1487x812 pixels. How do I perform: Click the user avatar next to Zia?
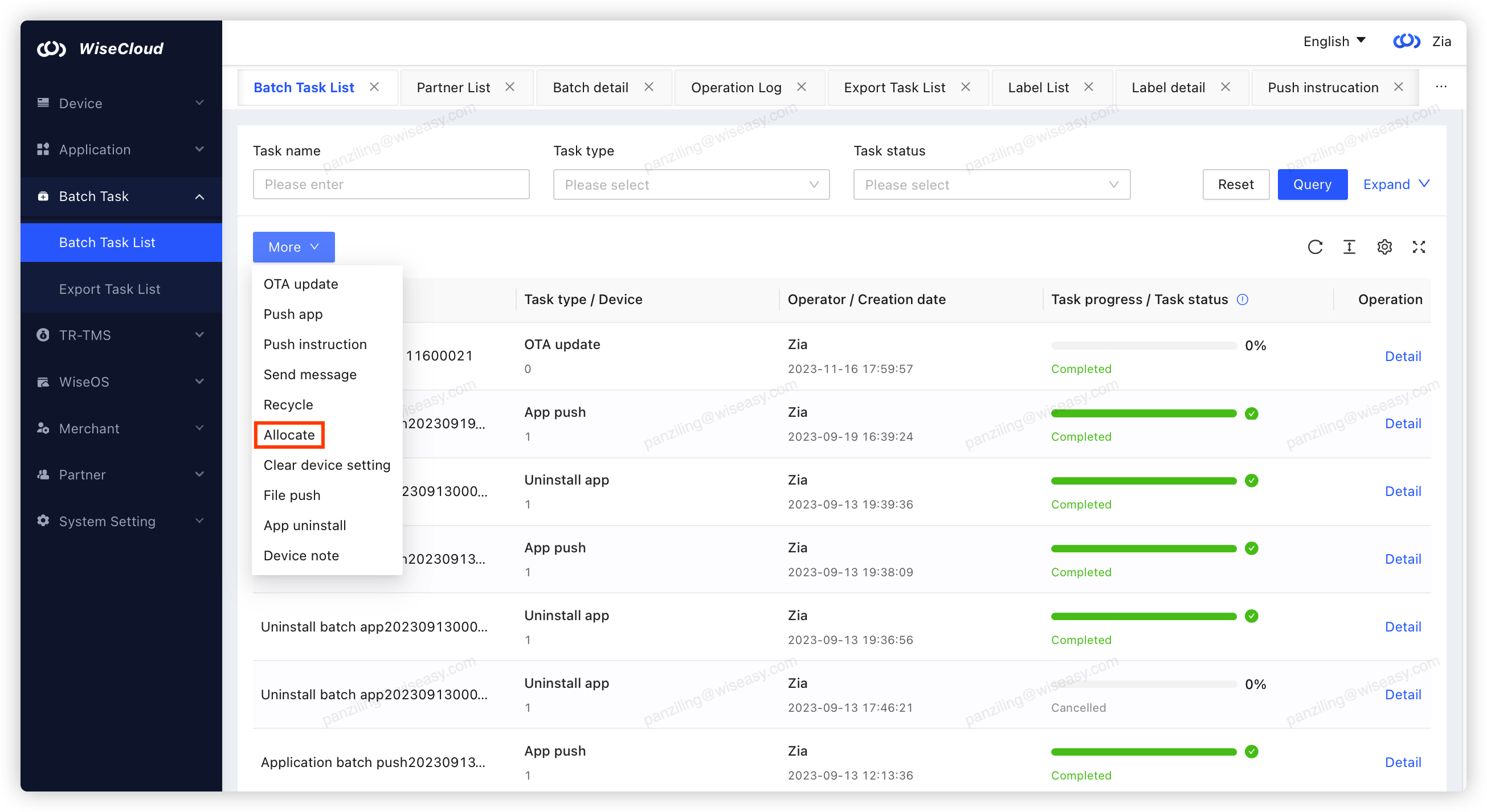pyautogui.click(x=1406, y=42)
